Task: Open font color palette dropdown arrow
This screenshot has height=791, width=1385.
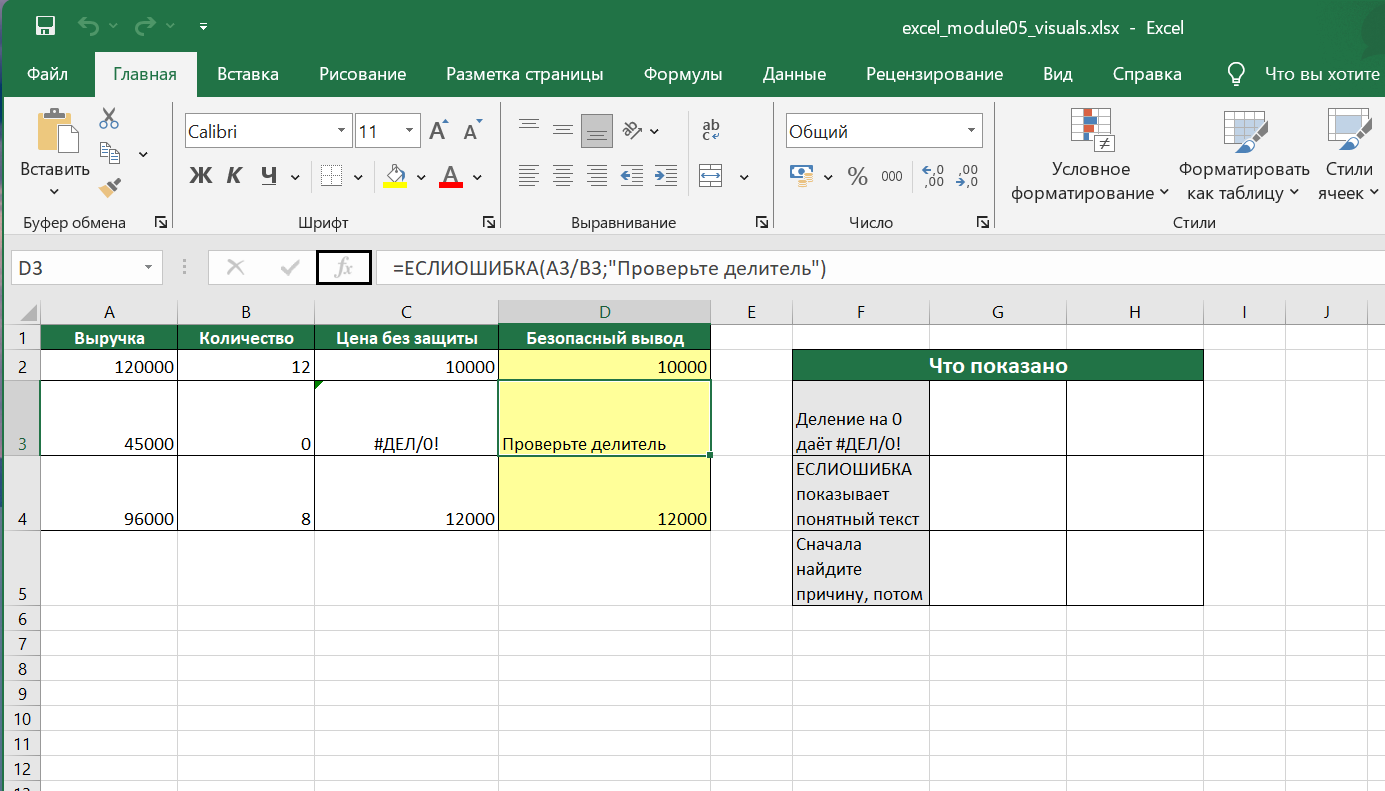Action: tap(477, 177)
